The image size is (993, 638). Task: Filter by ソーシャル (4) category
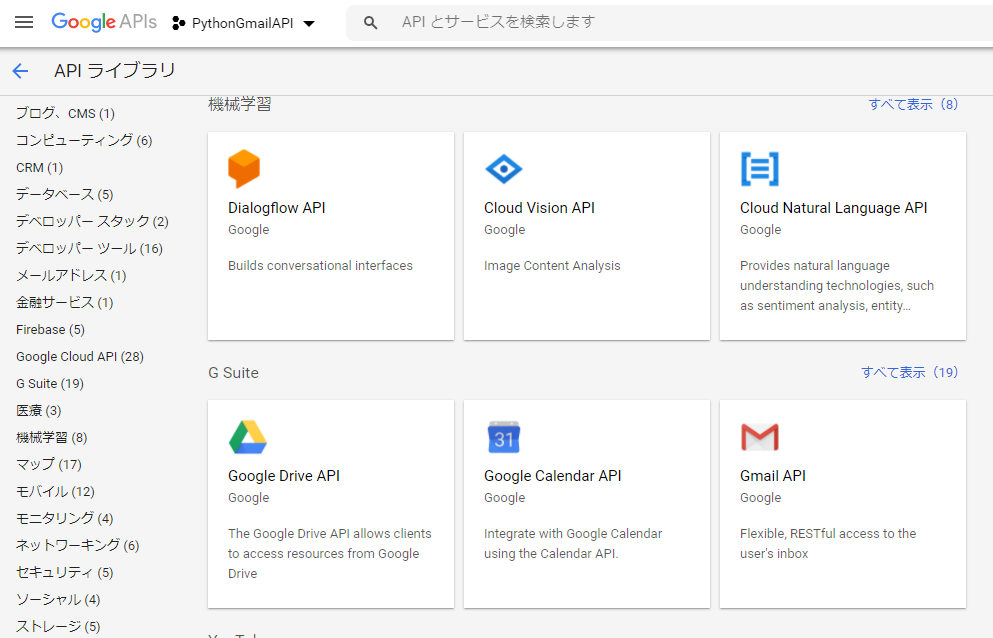coord(58,599)
